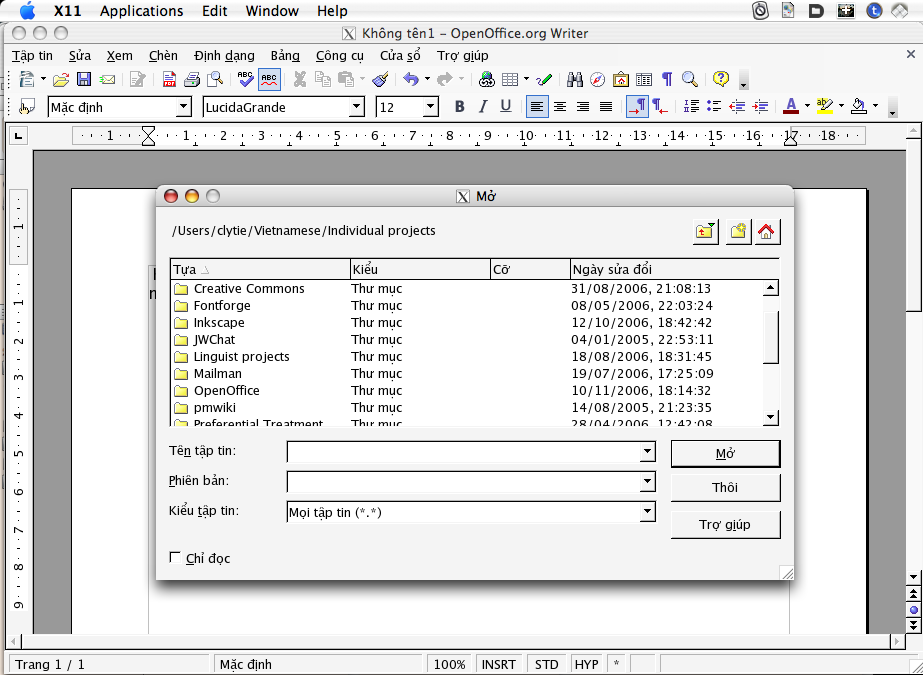Viewport: 923px width, 675px height.
Task: Click the Cut scissors icon
Action: [300, 79]
